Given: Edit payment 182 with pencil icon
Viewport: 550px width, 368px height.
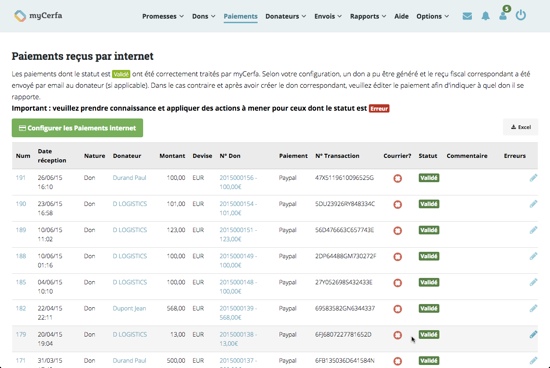Looking at the screenshot, I should [x=533, y=308].
